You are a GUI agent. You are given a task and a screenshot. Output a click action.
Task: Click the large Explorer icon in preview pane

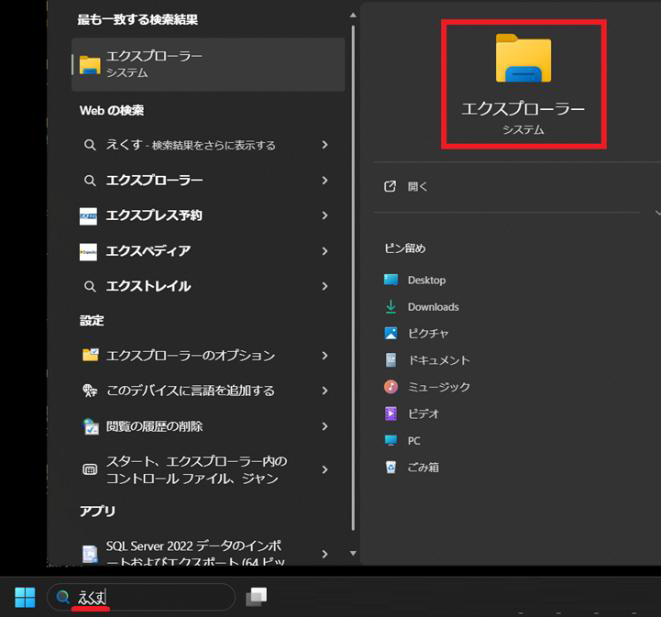(x=523, y=58)
